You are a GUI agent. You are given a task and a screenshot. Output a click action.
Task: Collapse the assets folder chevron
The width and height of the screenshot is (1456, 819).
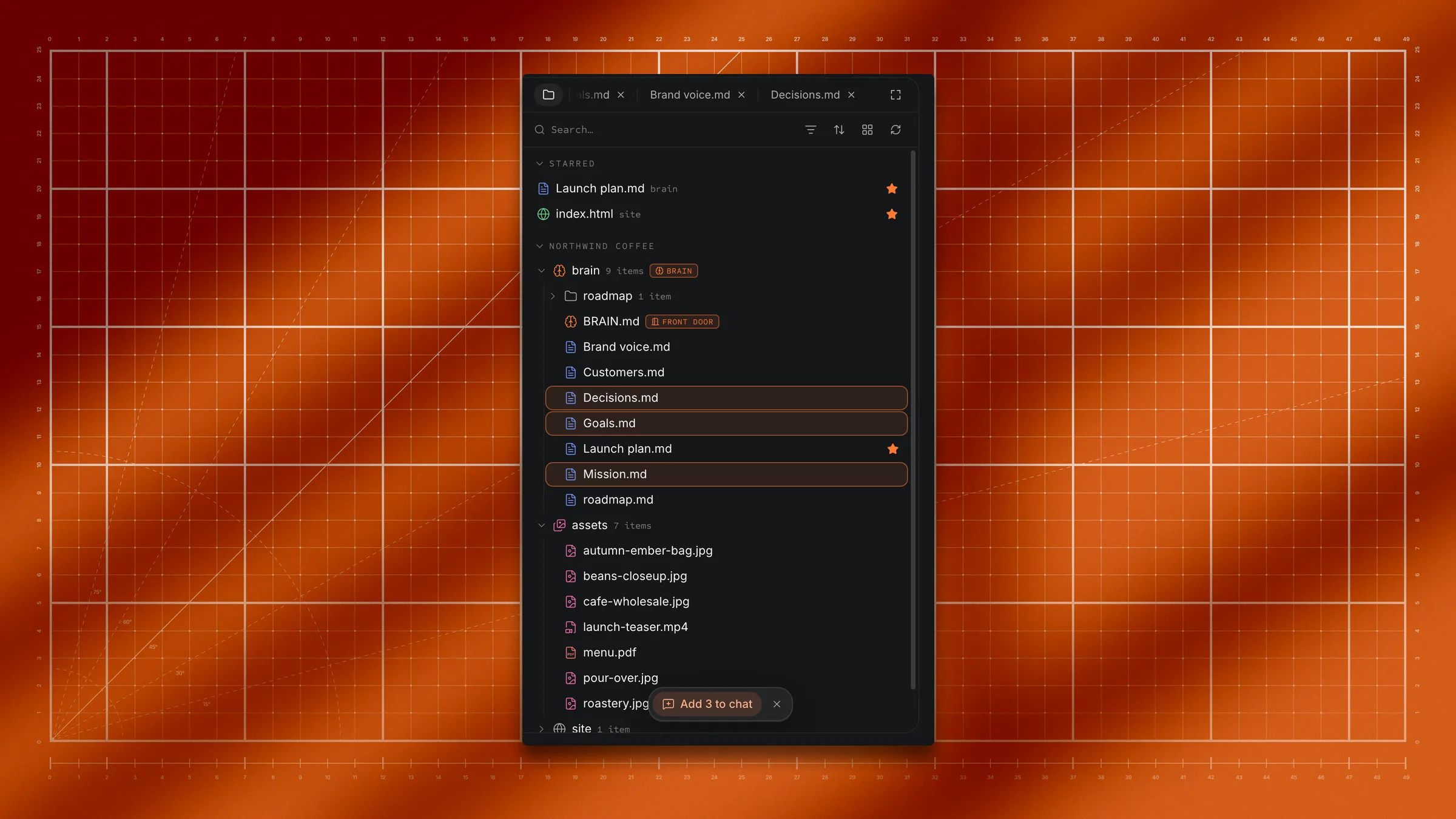pyautogui.click(x=541, y=525)
